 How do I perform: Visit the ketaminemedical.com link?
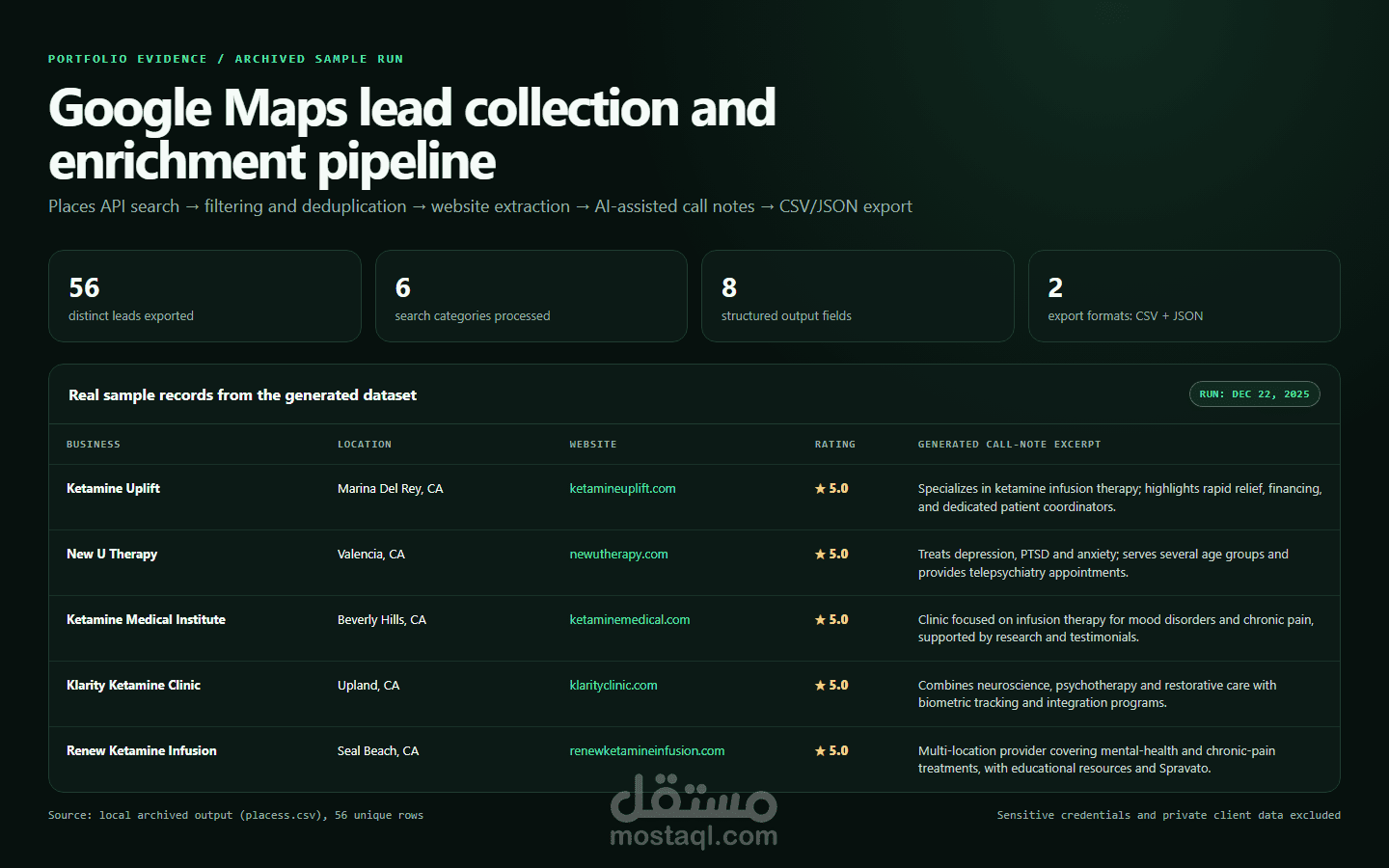pos(630,620)
